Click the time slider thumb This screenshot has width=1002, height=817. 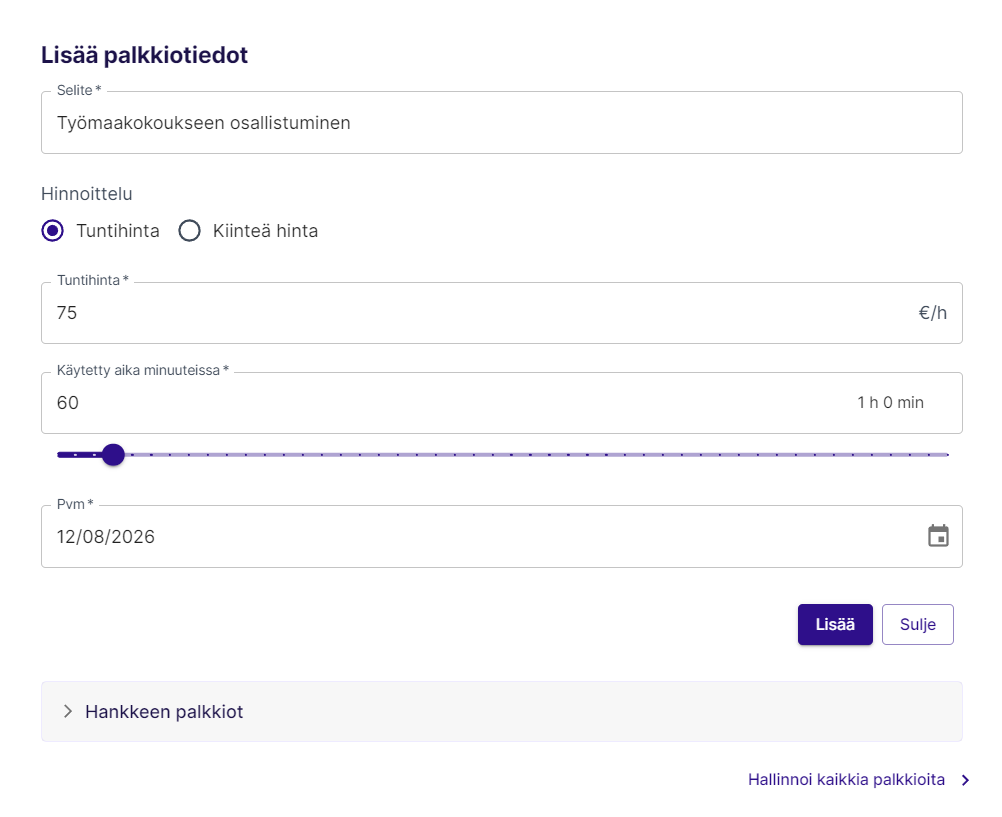tap(113, 455)
